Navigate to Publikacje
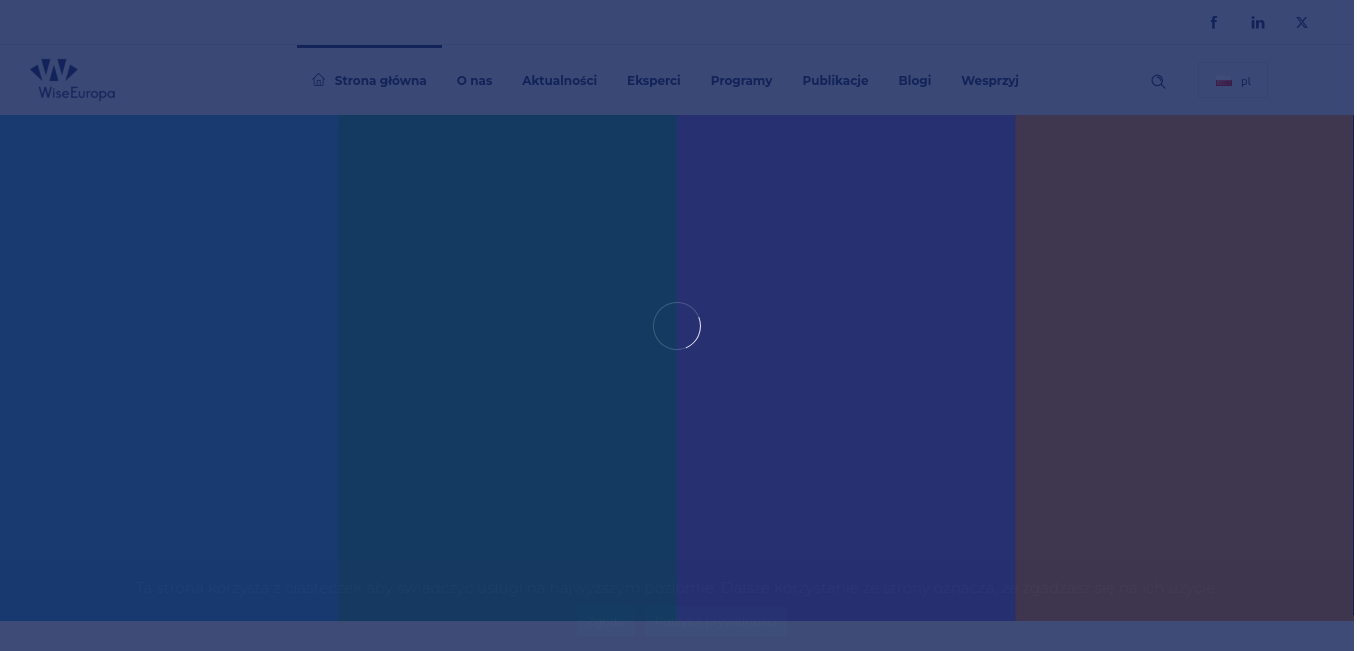 (x=835, y=80)
